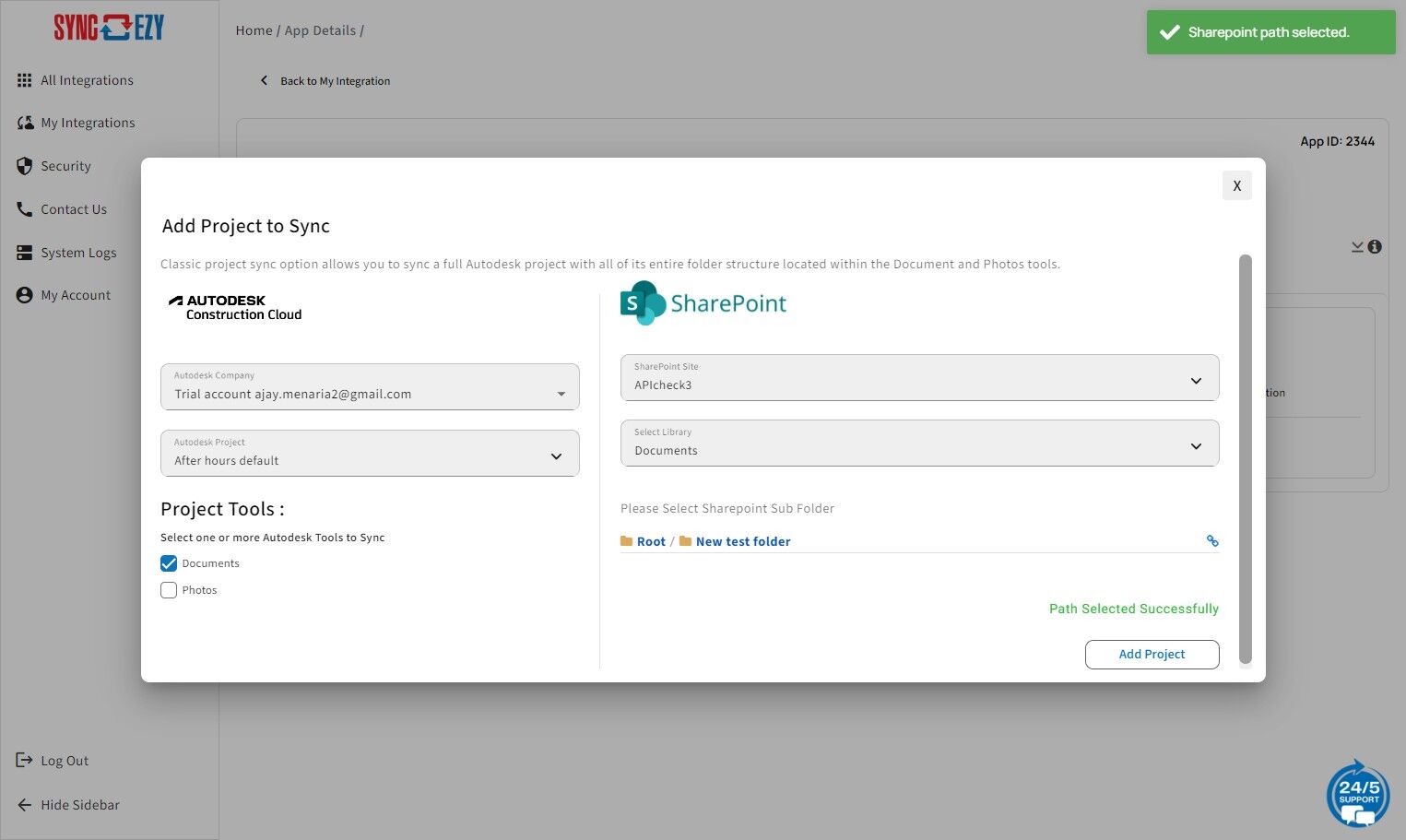Click the SharePoint logo
Viewport: 1406px width, 840px height.
703,303
